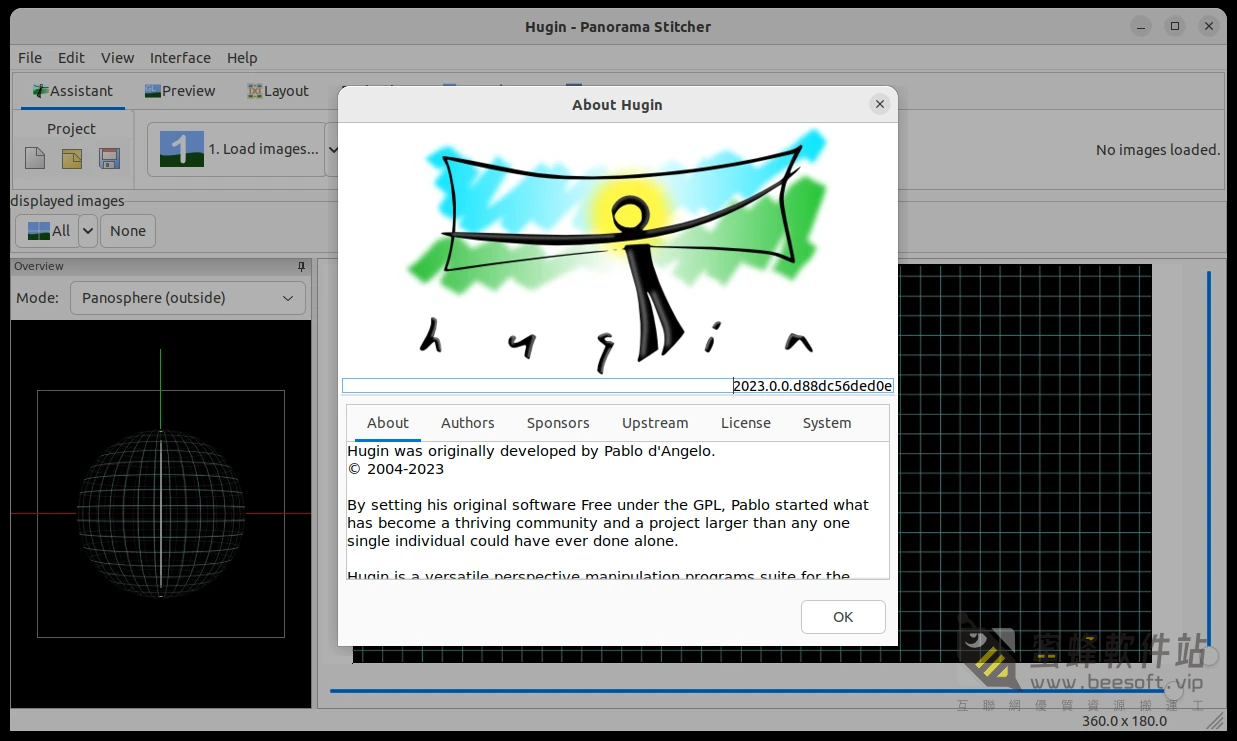Viewport: 1237px width, 741px height.
Task: Click the All displayed images button
Action: pos(48,231)
